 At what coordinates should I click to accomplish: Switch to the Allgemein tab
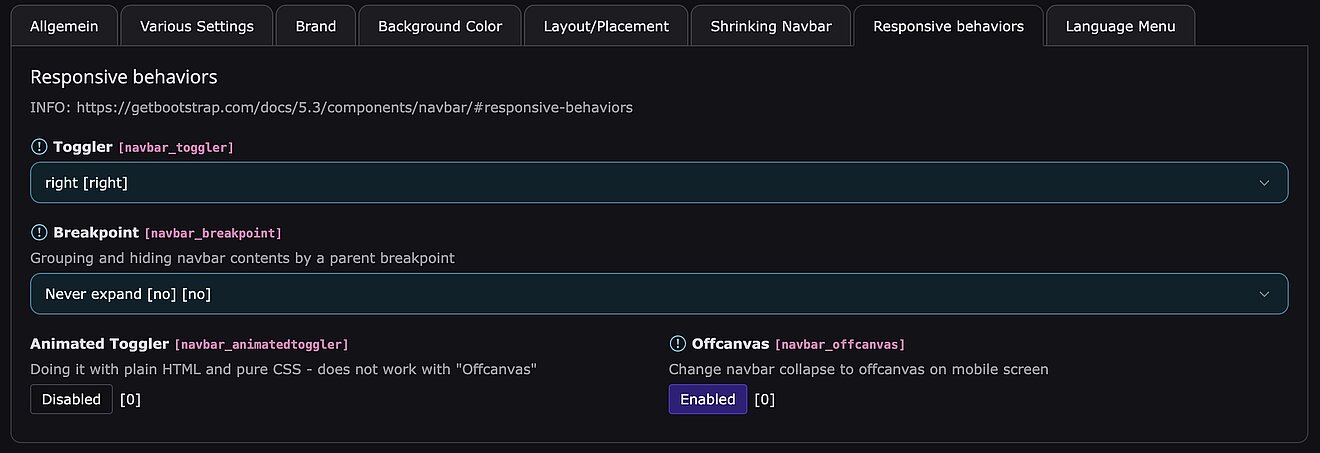pos(64,26)
